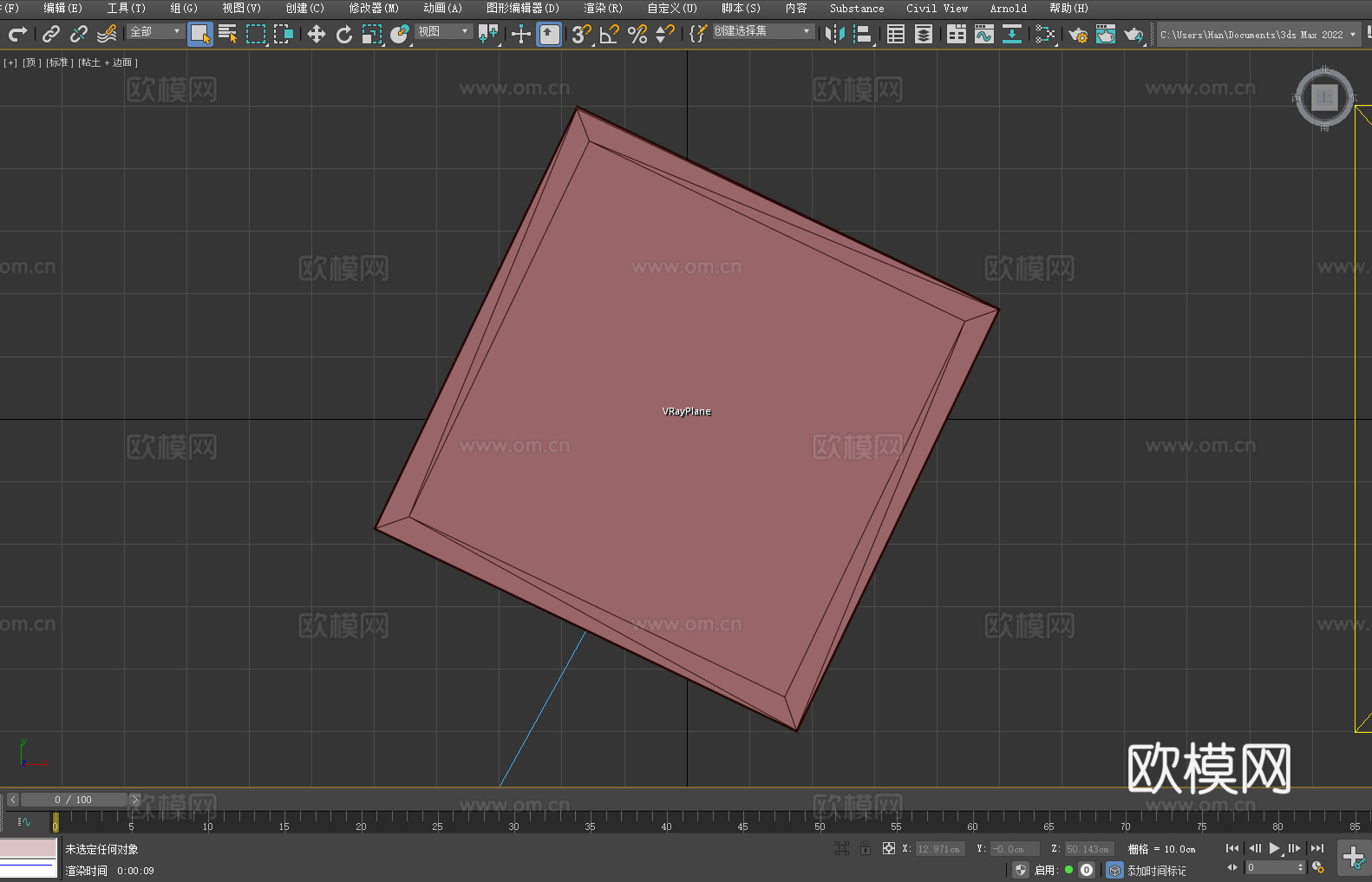Click the 0 / 100 time slider
Image resolution: width=1372 pixels, height=882 pixels.
coord(74,800)
